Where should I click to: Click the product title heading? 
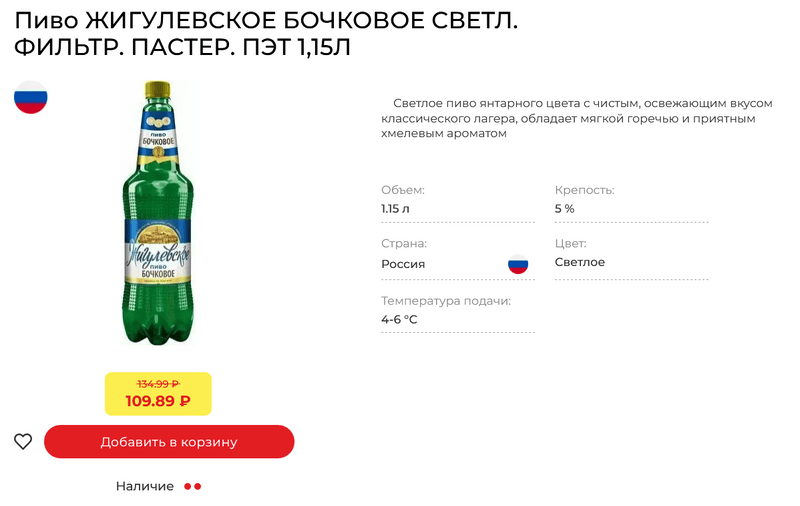[x=265, y=34]
